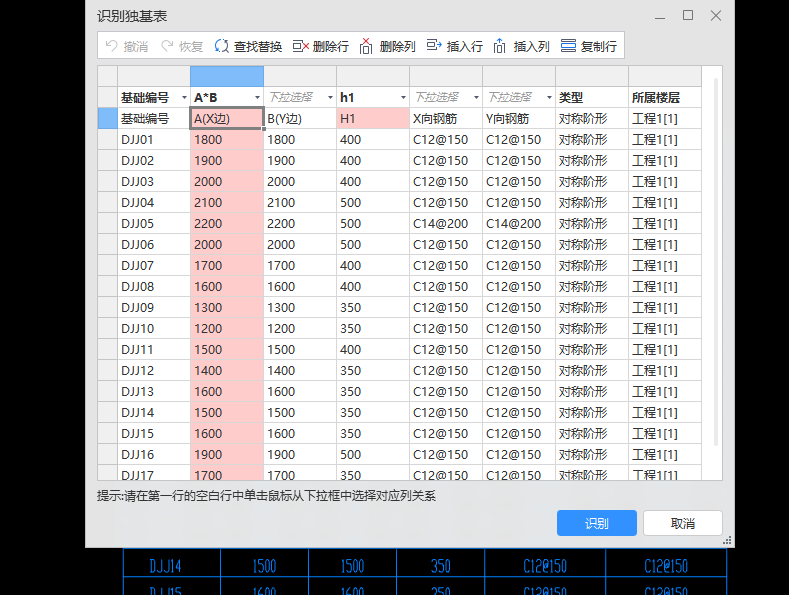Click the 删除列 delete column tool
This screenshot has height=595, width=789.
387,46
